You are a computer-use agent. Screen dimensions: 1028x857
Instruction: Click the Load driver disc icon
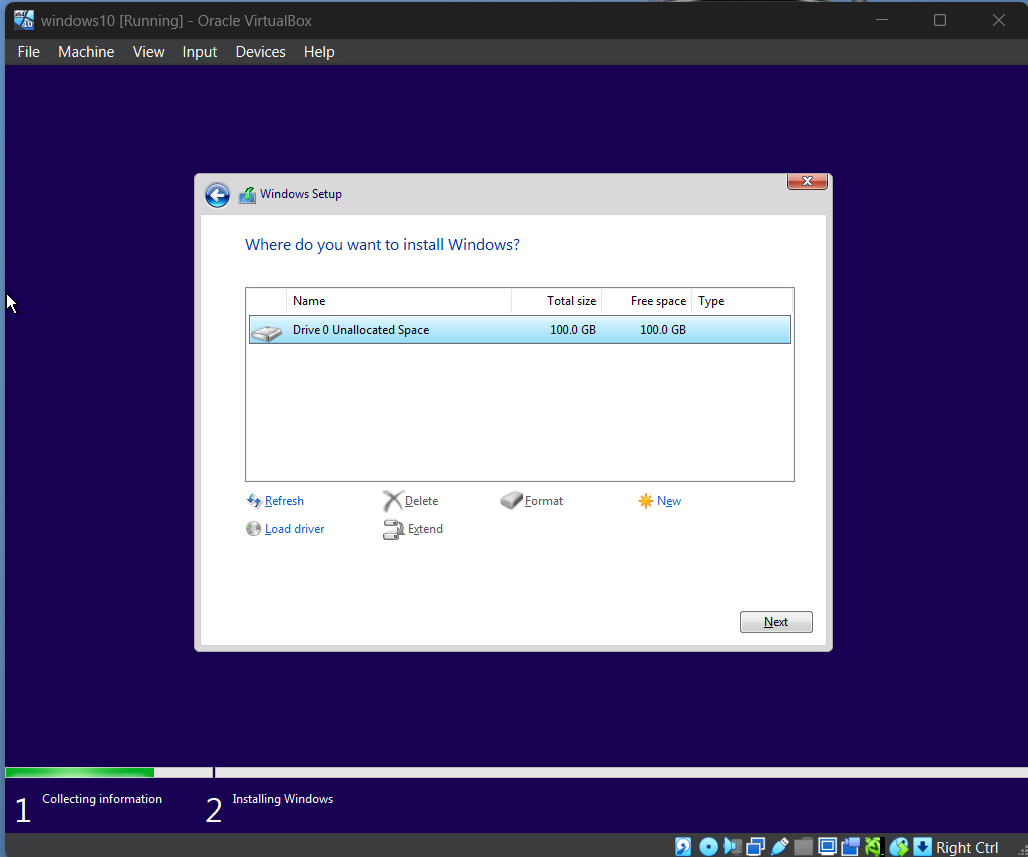[x=253, y=528]
